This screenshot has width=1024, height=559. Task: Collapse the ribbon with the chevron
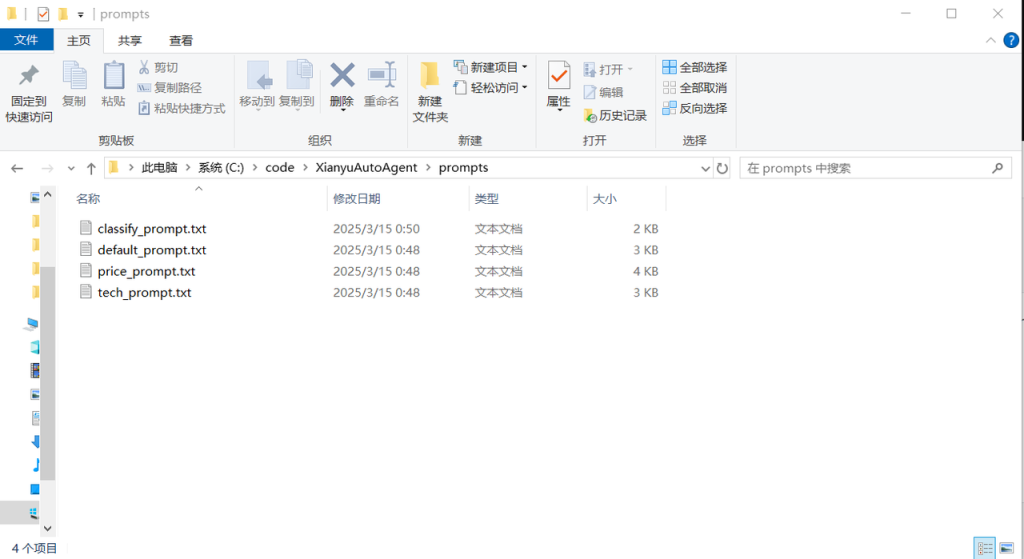coord(990,41)
